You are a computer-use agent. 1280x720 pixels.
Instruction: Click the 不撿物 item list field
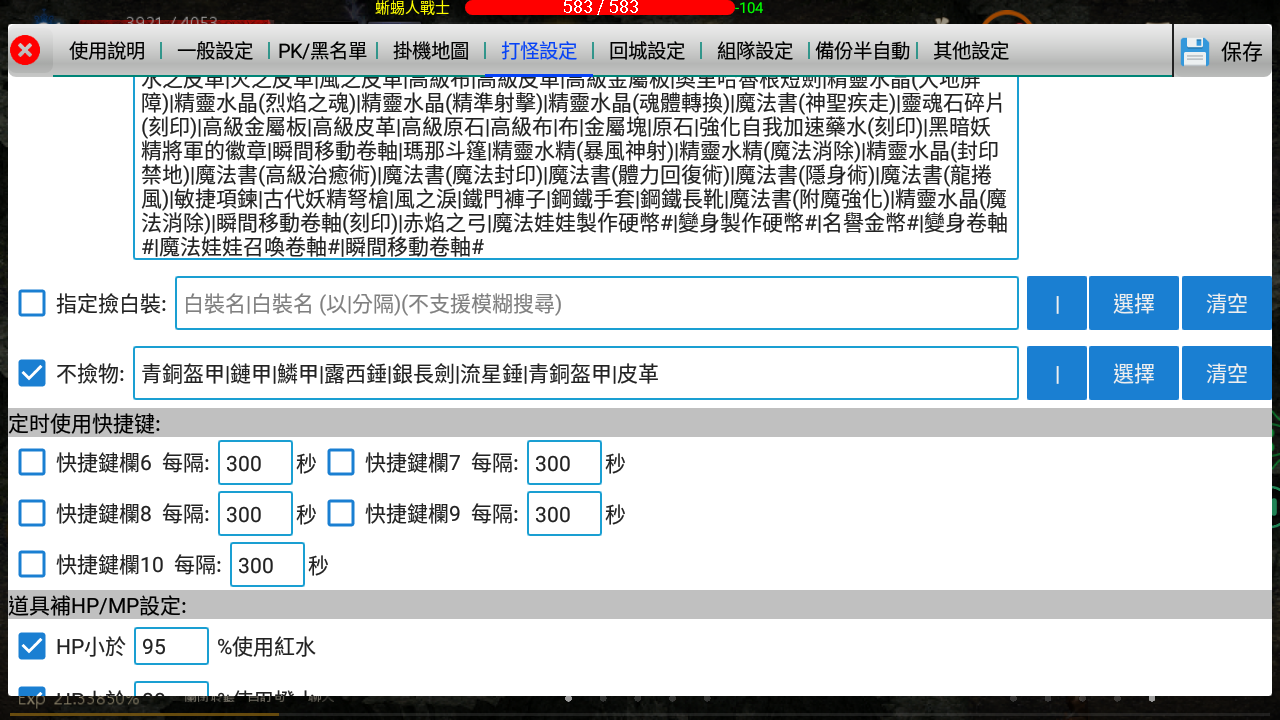click(576, 373)
